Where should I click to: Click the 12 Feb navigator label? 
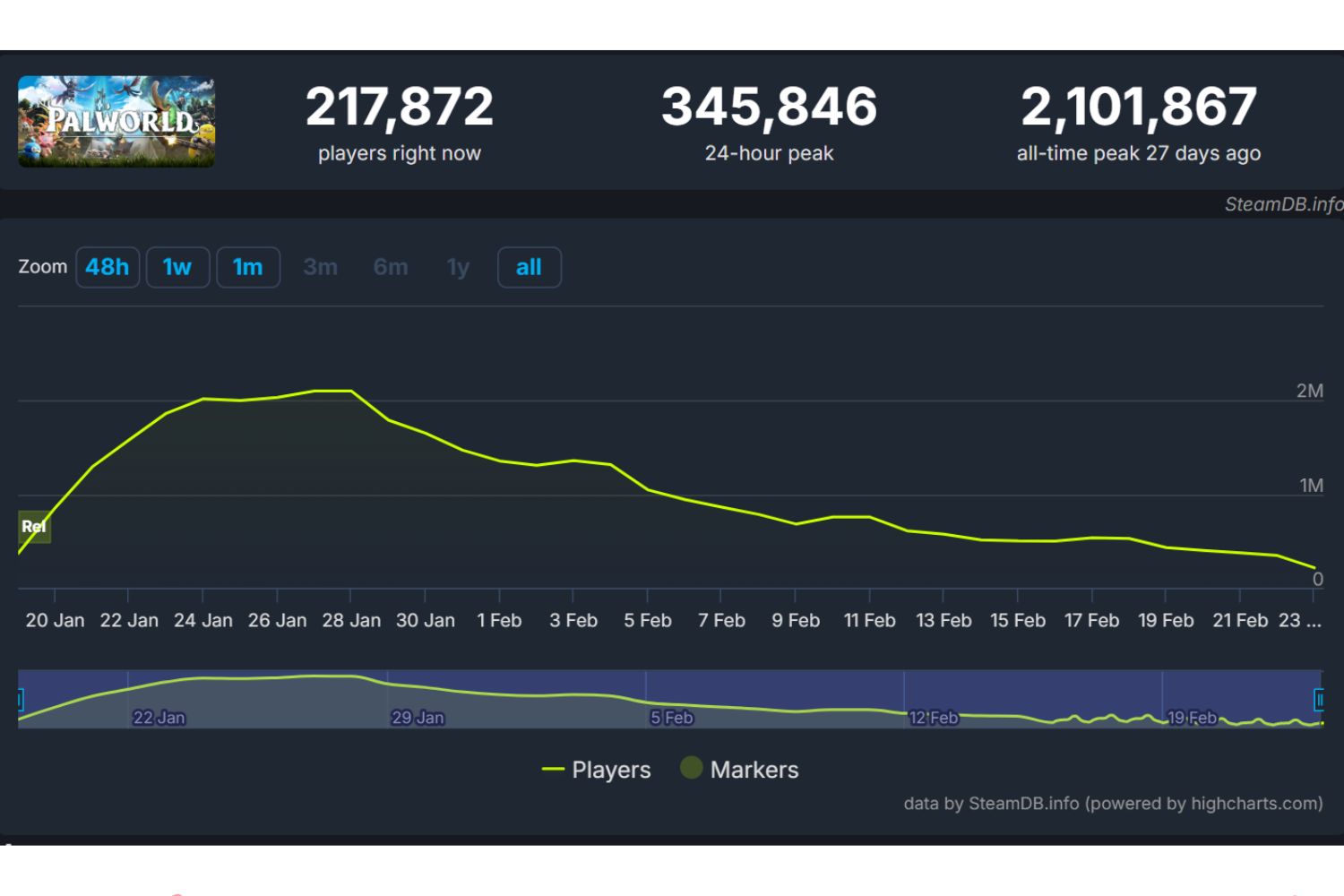point(934,718)
